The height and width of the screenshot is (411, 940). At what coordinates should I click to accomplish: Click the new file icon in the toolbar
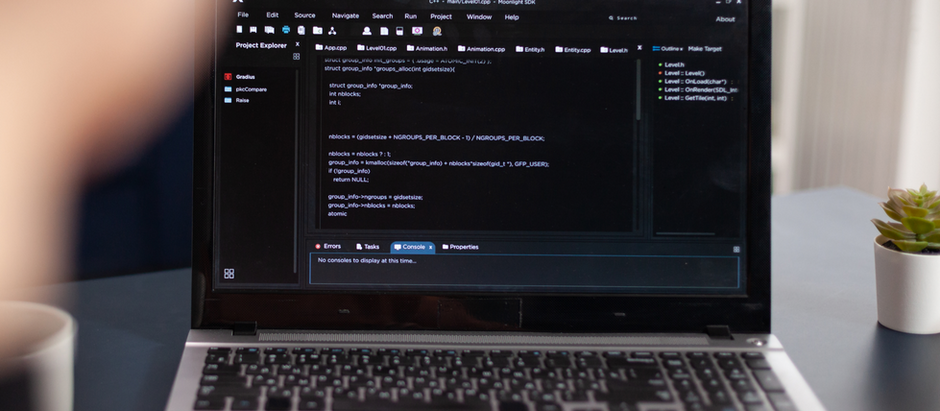coord(239,29)
